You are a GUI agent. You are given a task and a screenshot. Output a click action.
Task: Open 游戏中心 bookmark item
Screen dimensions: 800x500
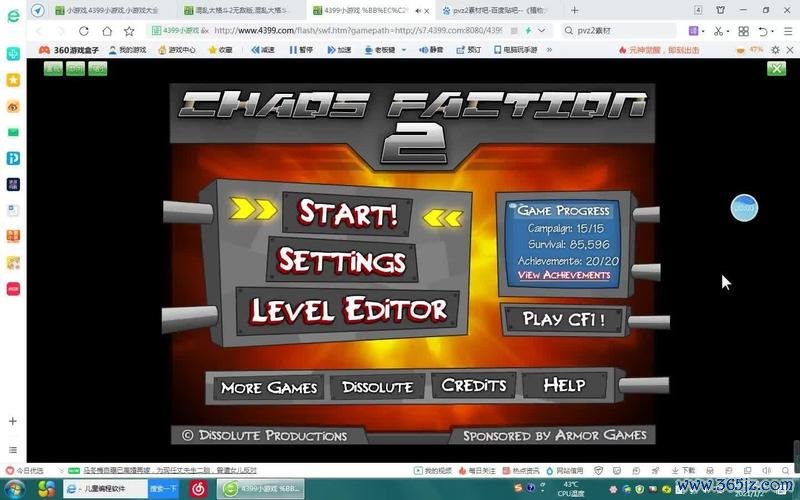(x=177, y=50)
